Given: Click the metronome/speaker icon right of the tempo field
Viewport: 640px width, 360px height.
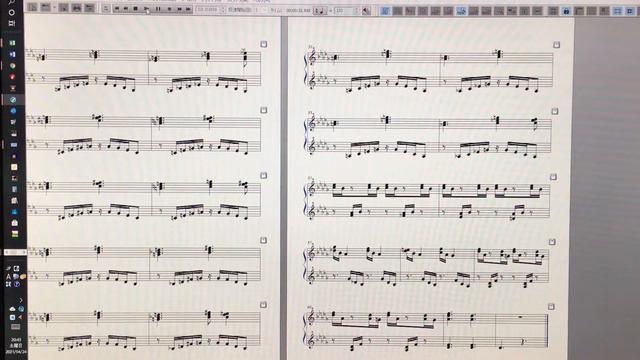Looking at the screenshot, I should coord(366,10).
